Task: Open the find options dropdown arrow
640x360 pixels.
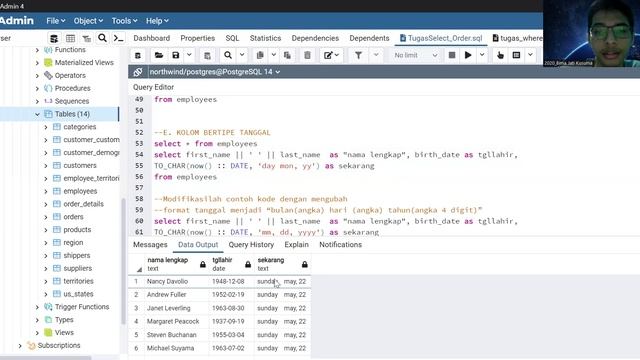Action: (x=242, y=55)
